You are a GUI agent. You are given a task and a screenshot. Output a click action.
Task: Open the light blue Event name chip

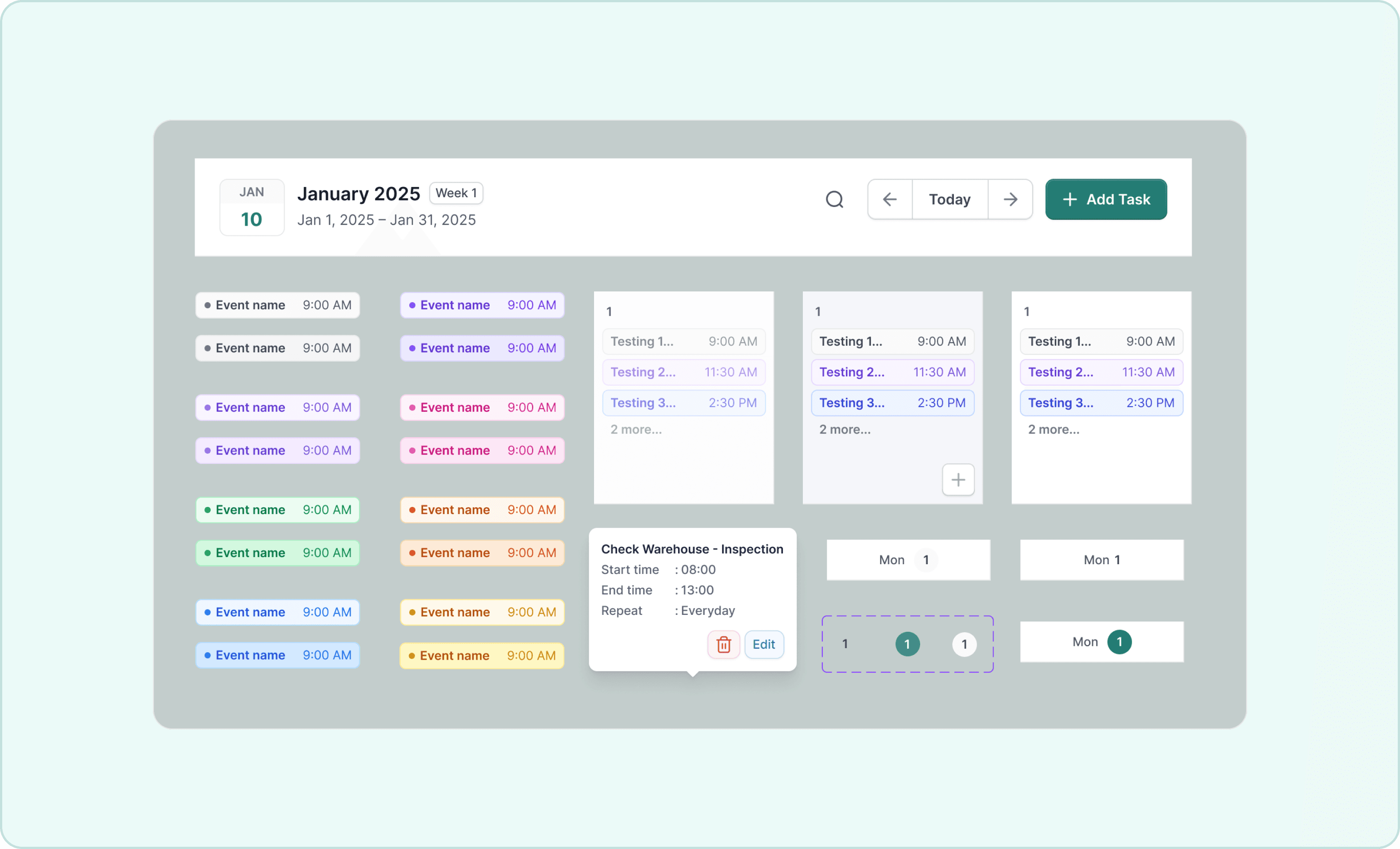pos(278,612)
